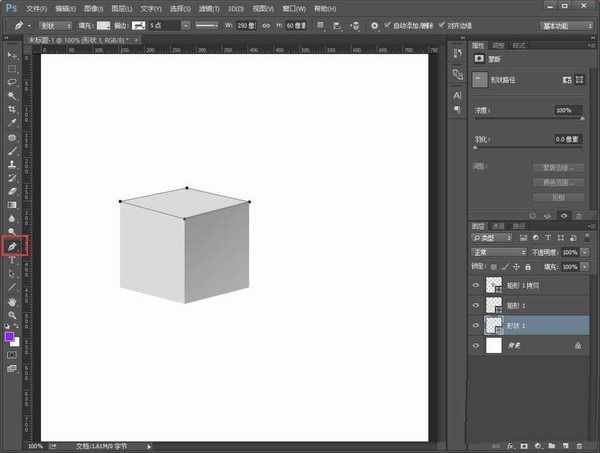Open the 基本功能 workspace dropdown
This screenshot has height=453, width=600.
(x=567, y=24)
